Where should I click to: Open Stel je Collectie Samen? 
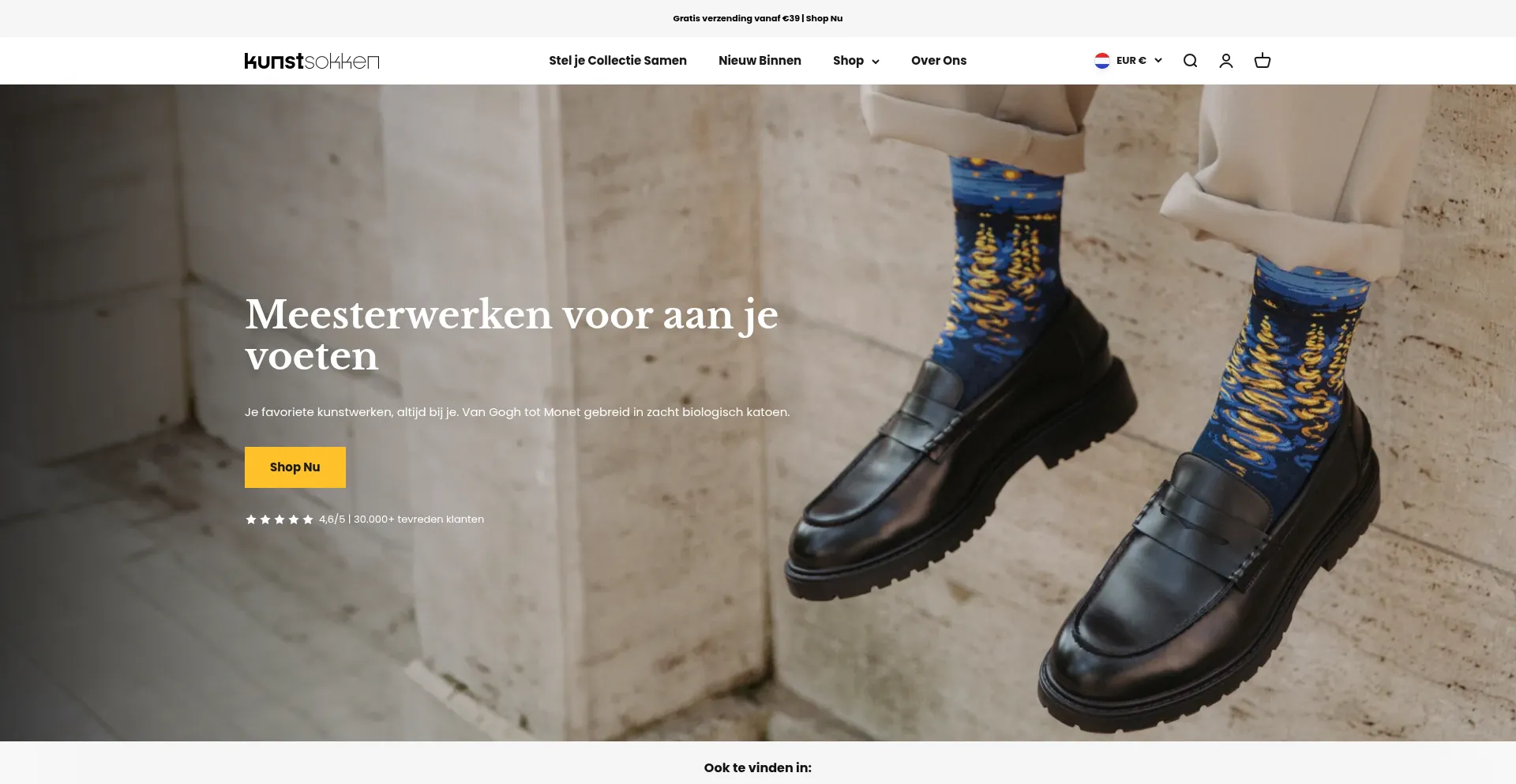pyautogui.click(x=617, y=61)
